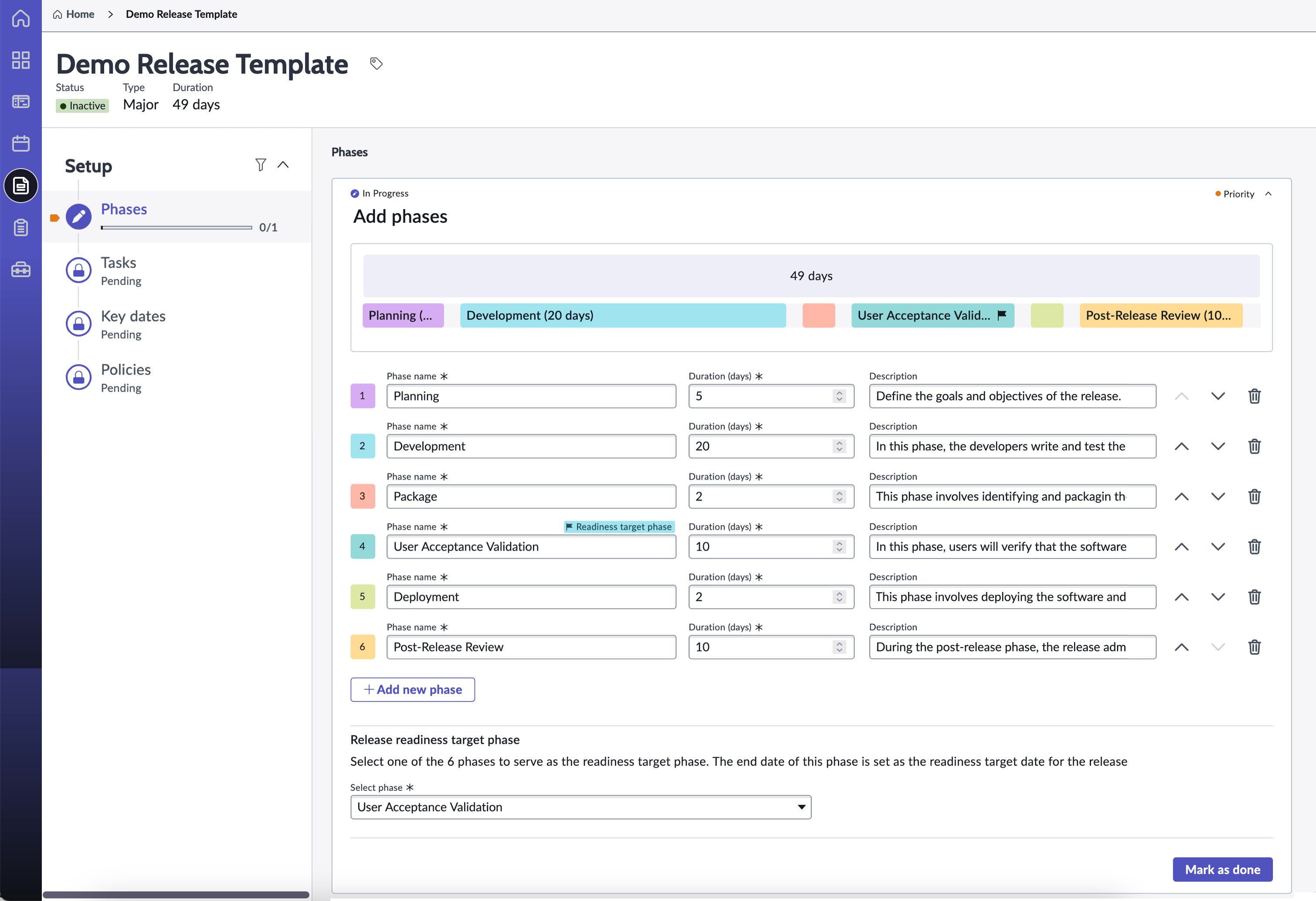Image resolution: width=1316 pixels, height=901 pixels.
Task: Adjust the Development duration stepper arrows
Action: (x=839, y=446)
